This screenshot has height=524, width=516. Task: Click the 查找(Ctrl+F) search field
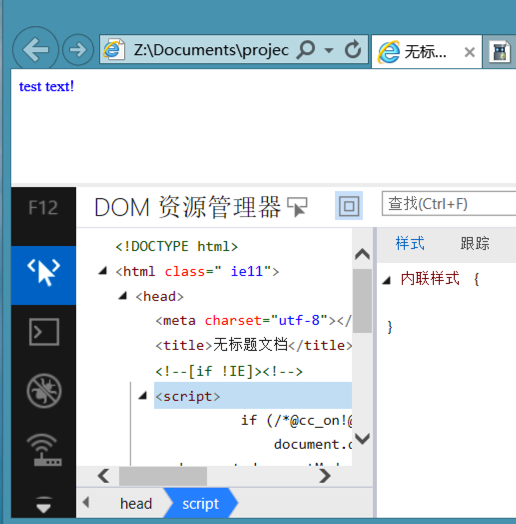click(449, 204)
